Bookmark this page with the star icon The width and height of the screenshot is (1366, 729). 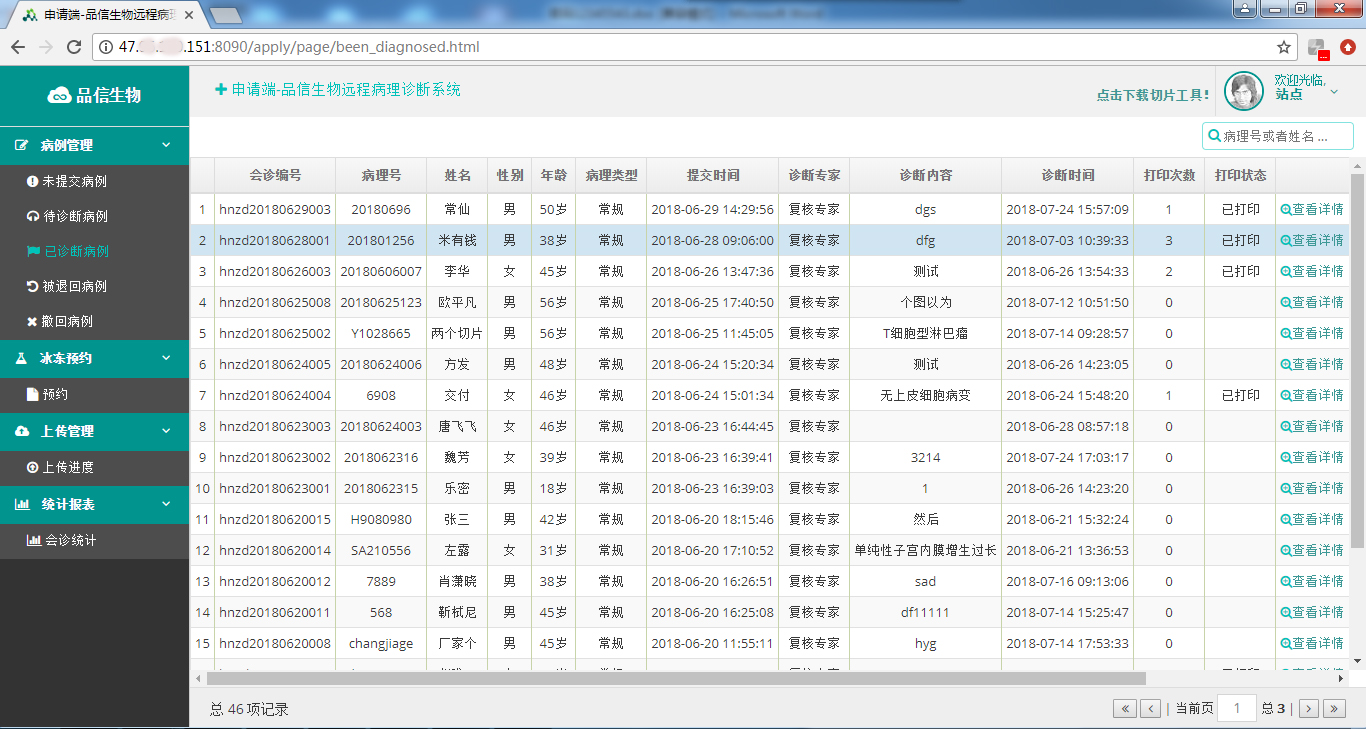pyautogui.click(x=1284, y=47)
